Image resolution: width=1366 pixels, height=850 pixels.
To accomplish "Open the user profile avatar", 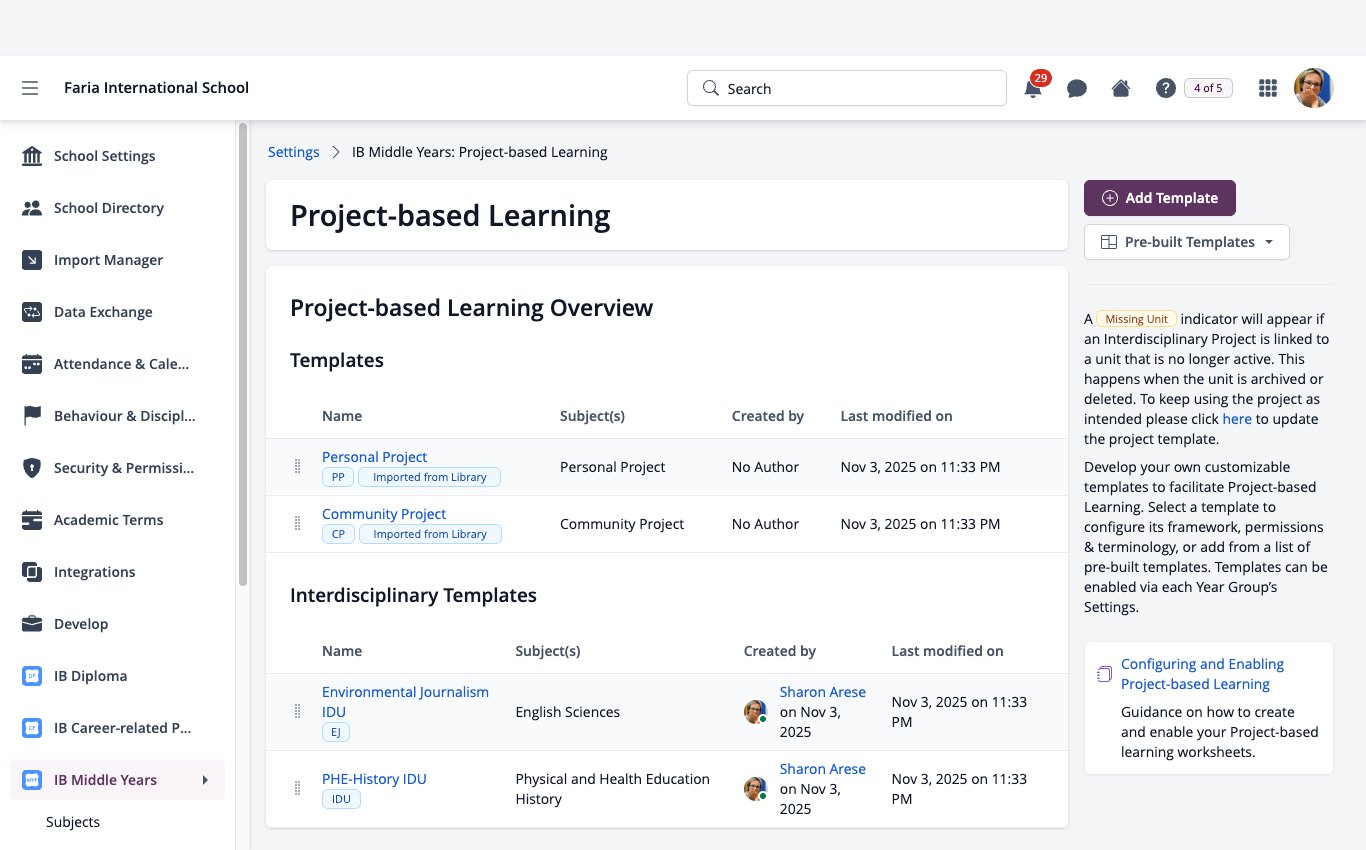I will pos(1313,88).
